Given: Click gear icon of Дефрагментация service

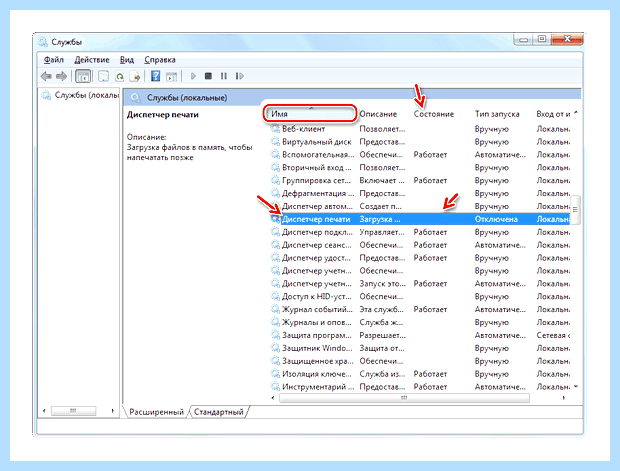Looking at the screenshot, I should pyautogui.click(x=275, y=193).
